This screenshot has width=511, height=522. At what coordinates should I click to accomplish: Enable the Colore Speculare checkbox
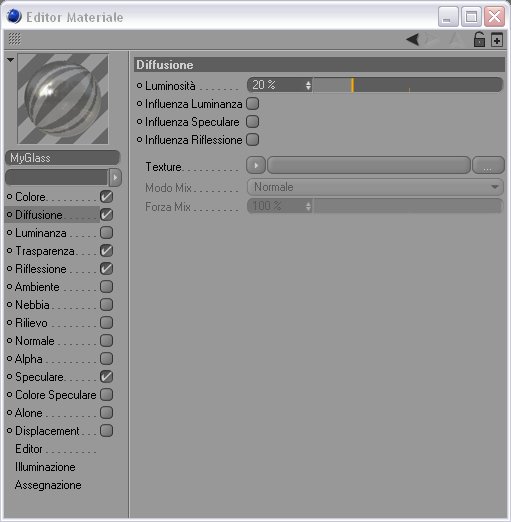(107, 395)
